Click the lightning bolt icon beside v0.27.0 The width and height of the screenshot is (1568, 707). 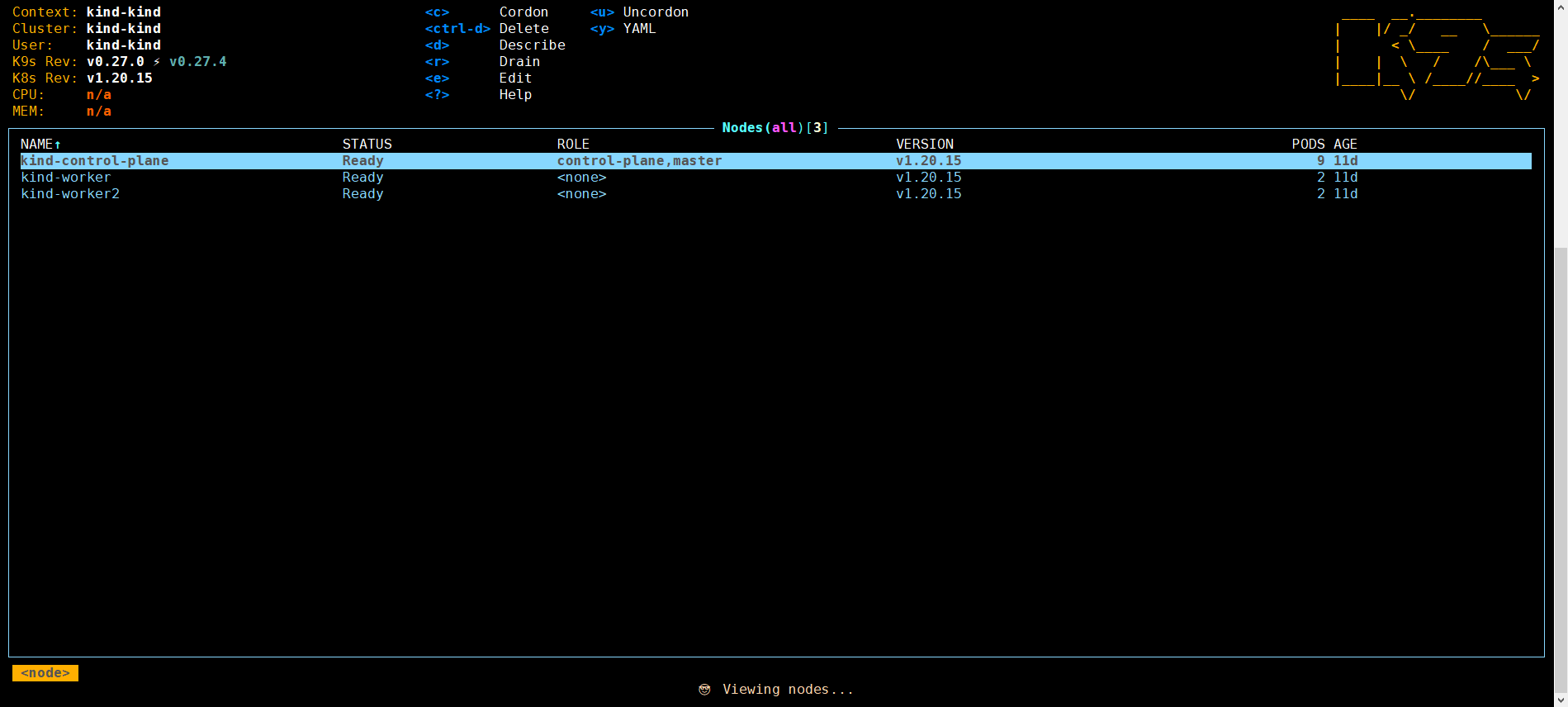point(157,62)
